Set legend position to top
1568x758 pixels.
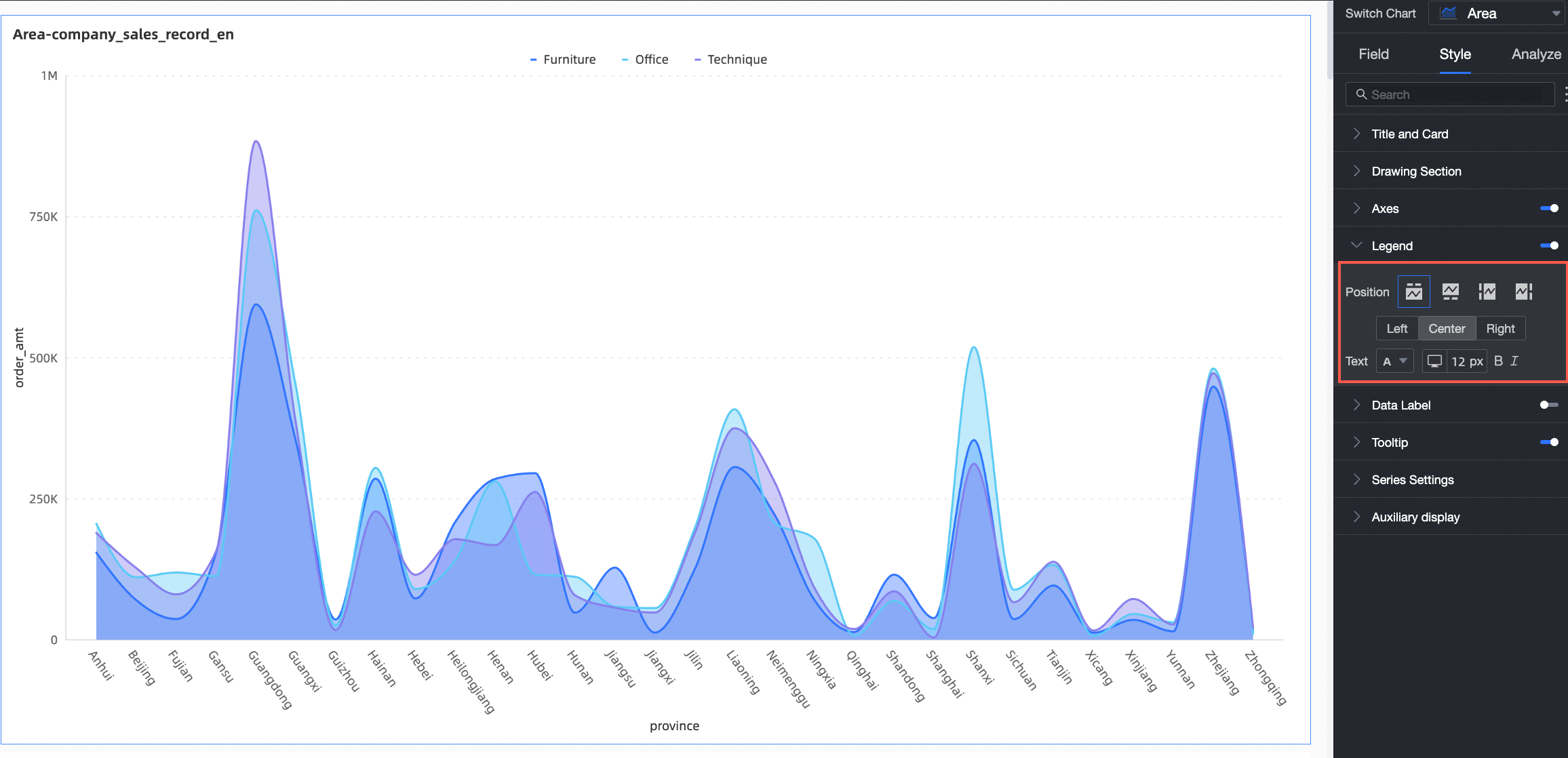tap(1414, 292)
